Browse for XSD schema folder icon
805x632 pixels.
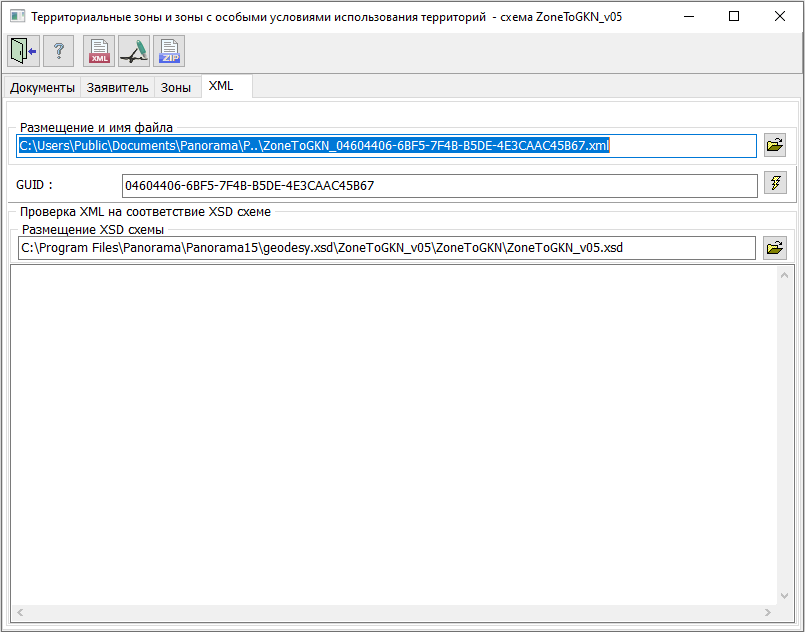pos(775,247)
